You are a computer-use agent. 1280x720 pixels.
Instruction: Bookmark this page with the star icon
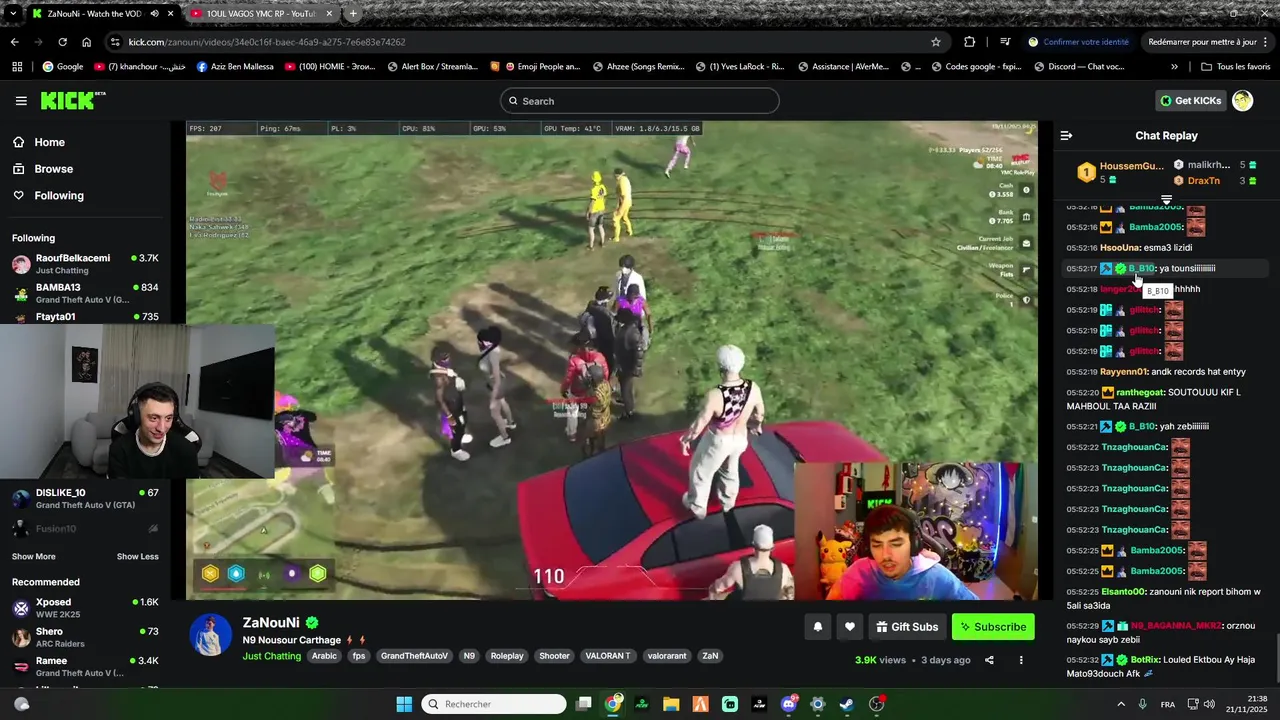click(x=936, y=42)
